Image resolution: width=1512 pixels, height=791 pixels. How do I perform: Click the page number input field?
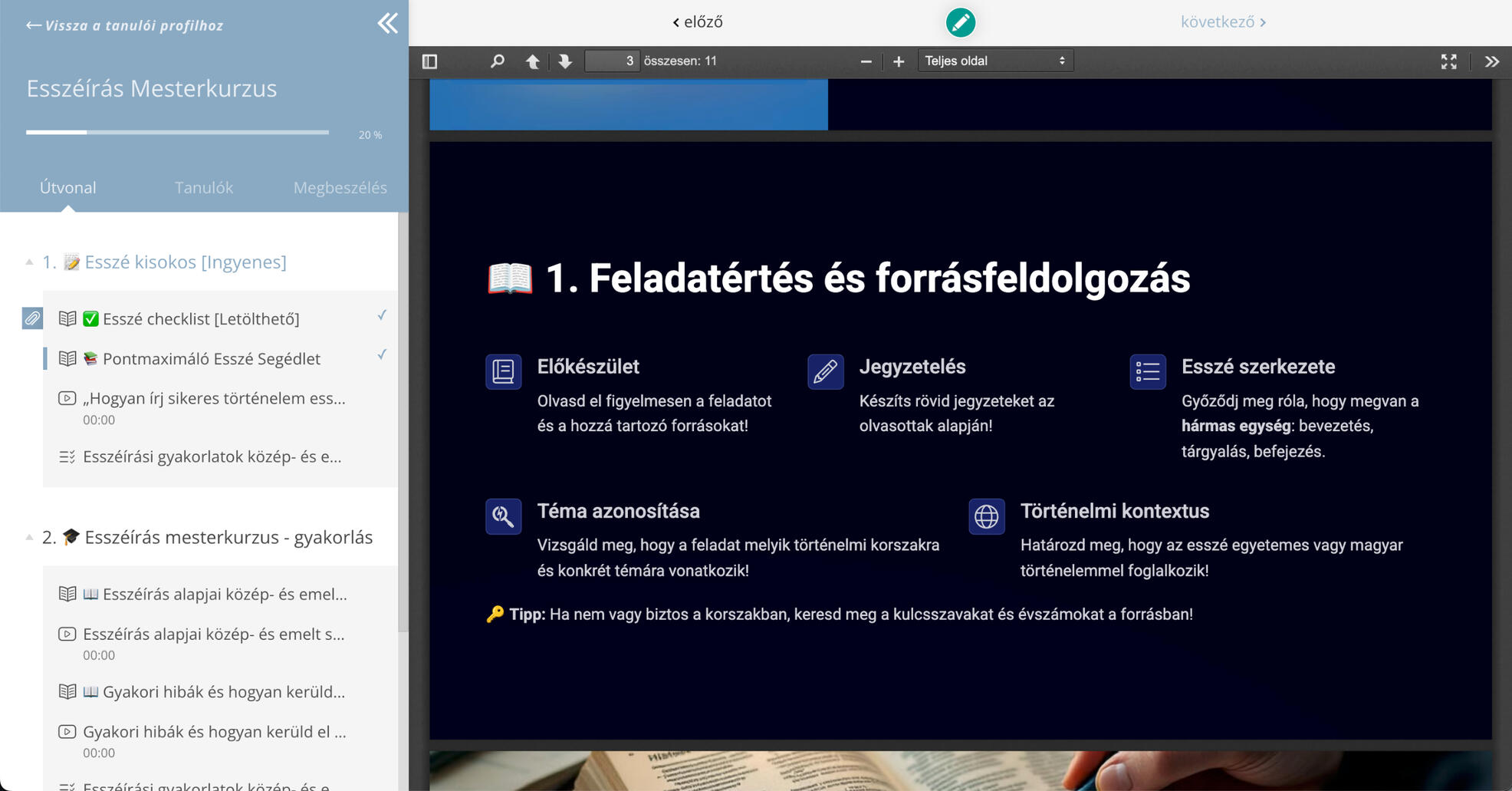click(x=612, y=61)
